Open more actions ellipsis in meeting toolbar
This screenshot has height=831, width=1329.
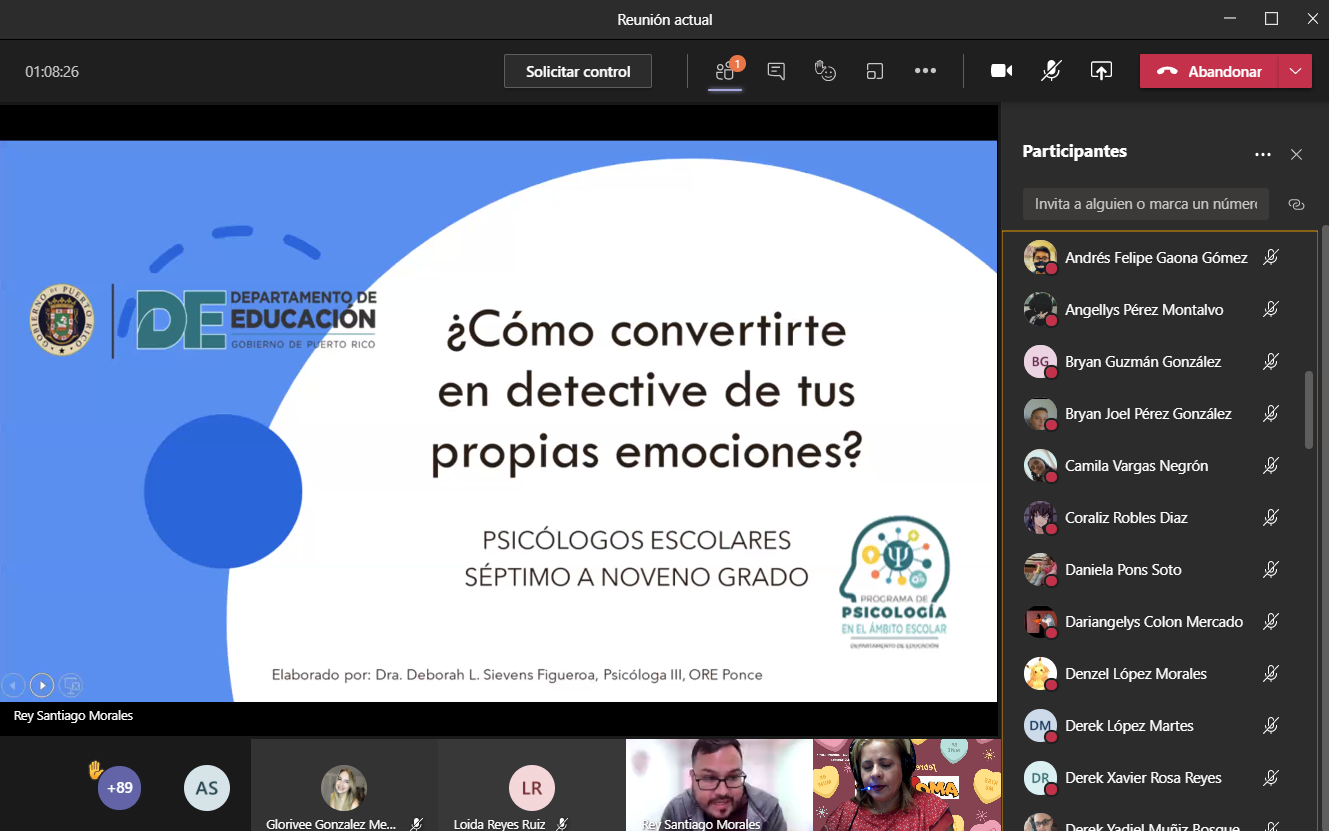925,71
